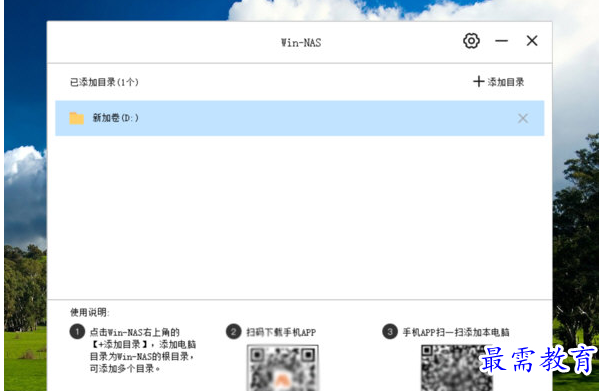Click the folder icon of 新加卷 (D:)

pos(77,118)
